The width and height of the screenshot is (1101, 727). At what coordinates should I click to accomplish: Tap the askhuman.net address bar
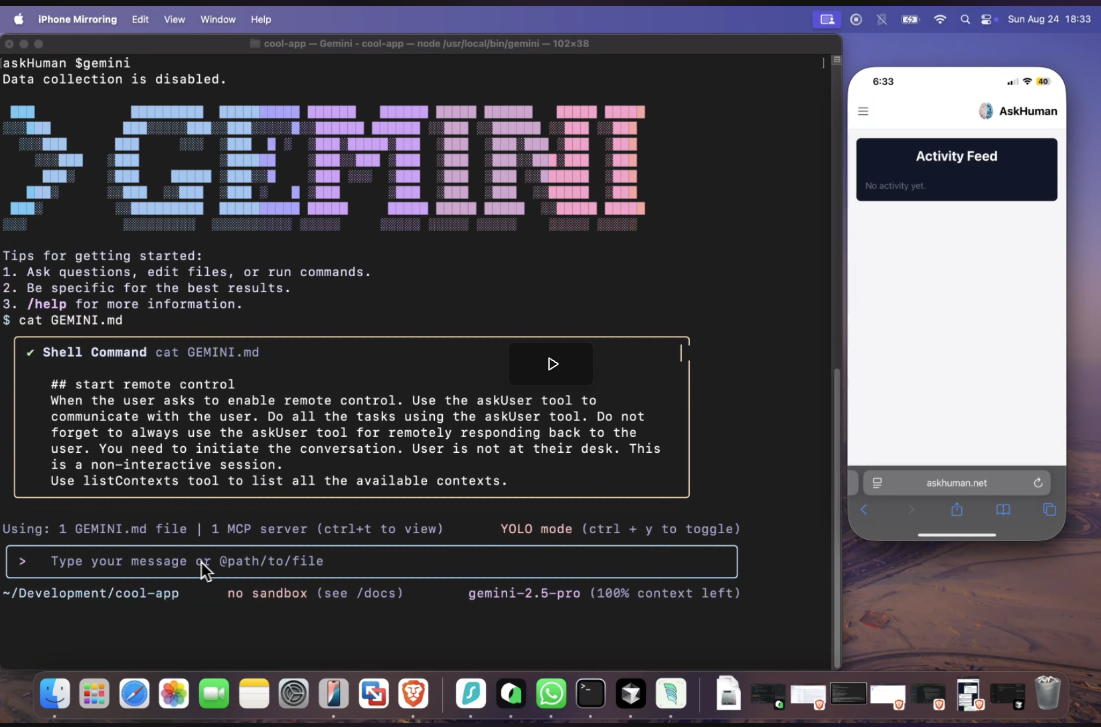[x=956, y=483]
